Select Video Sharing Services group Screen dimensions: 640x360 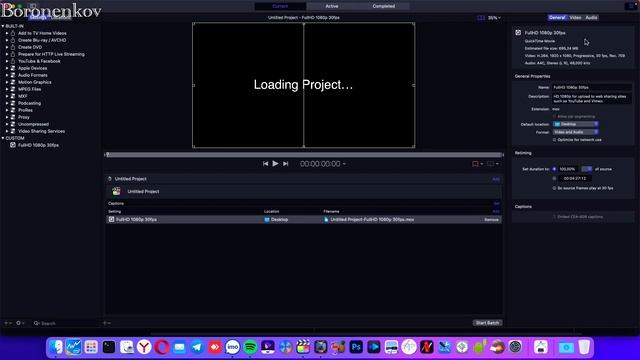point(41,131)
